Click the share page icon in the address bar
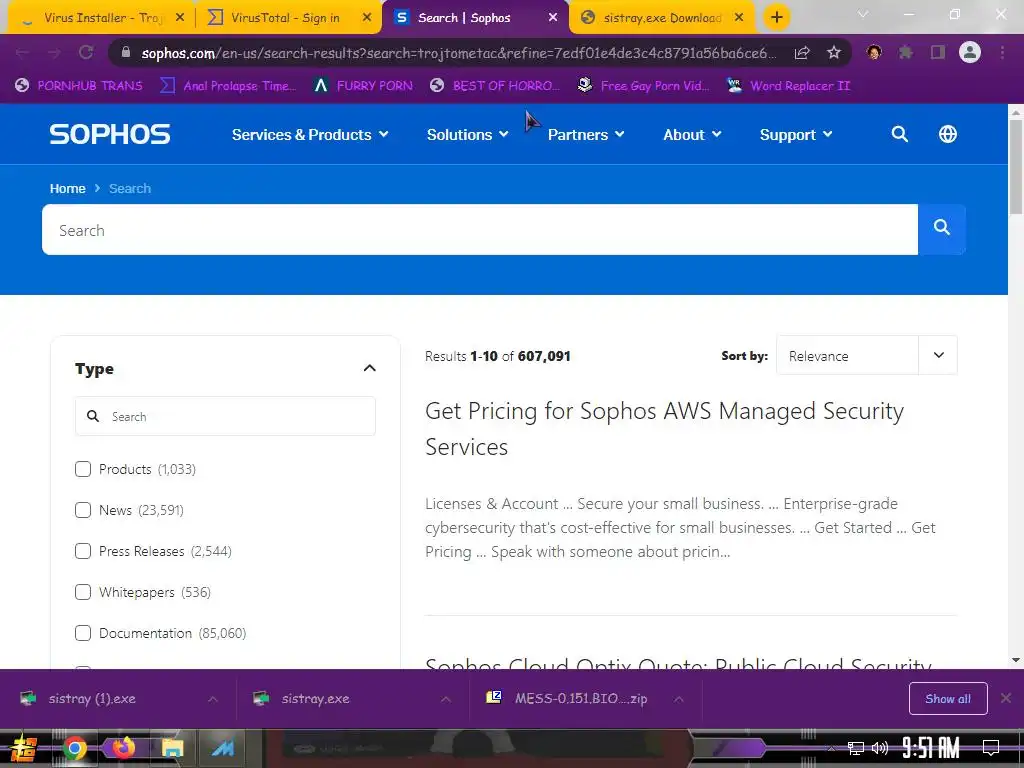 [802, 53]
